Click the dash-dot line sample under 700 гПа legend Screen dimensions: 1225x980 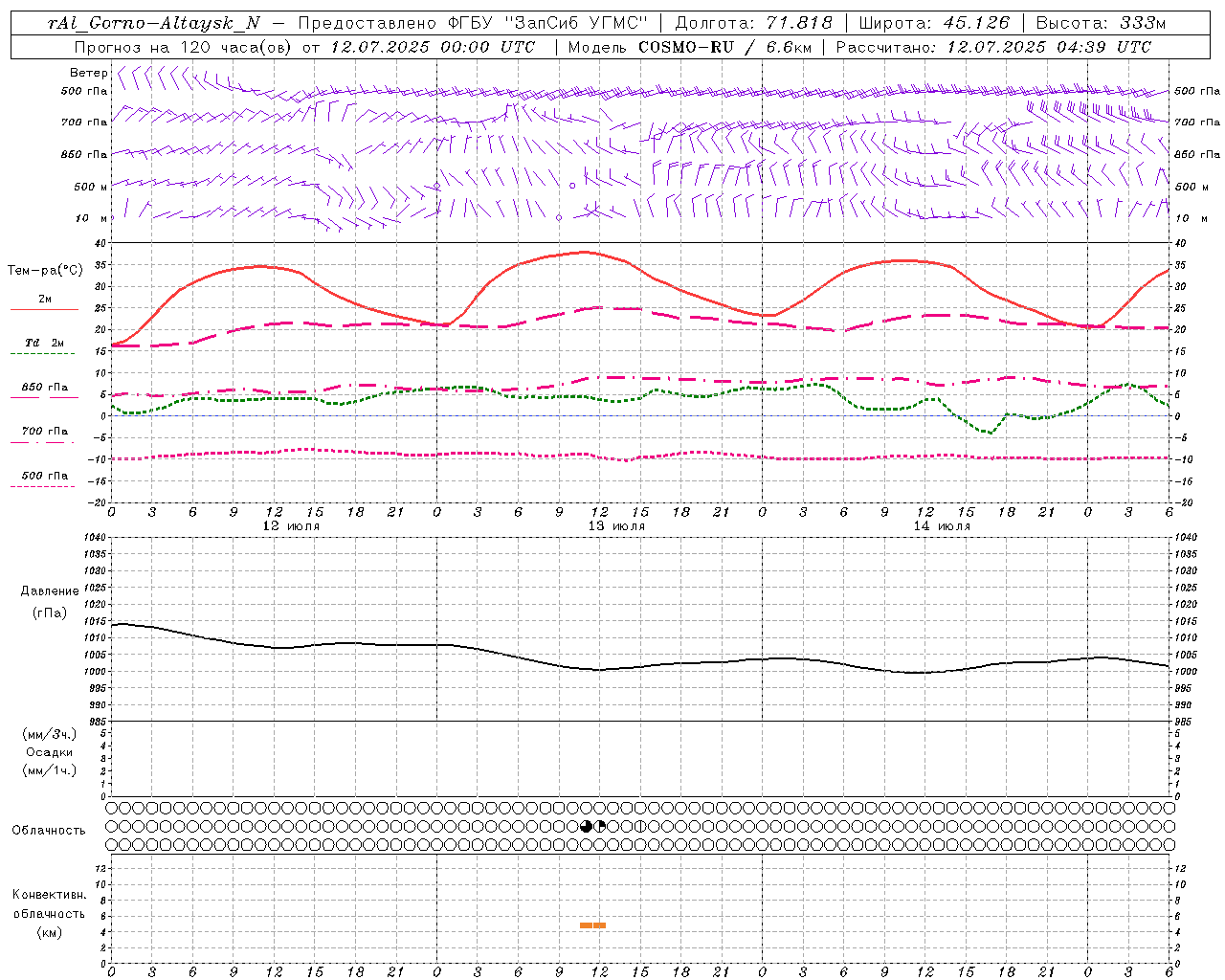click(42, 442)
